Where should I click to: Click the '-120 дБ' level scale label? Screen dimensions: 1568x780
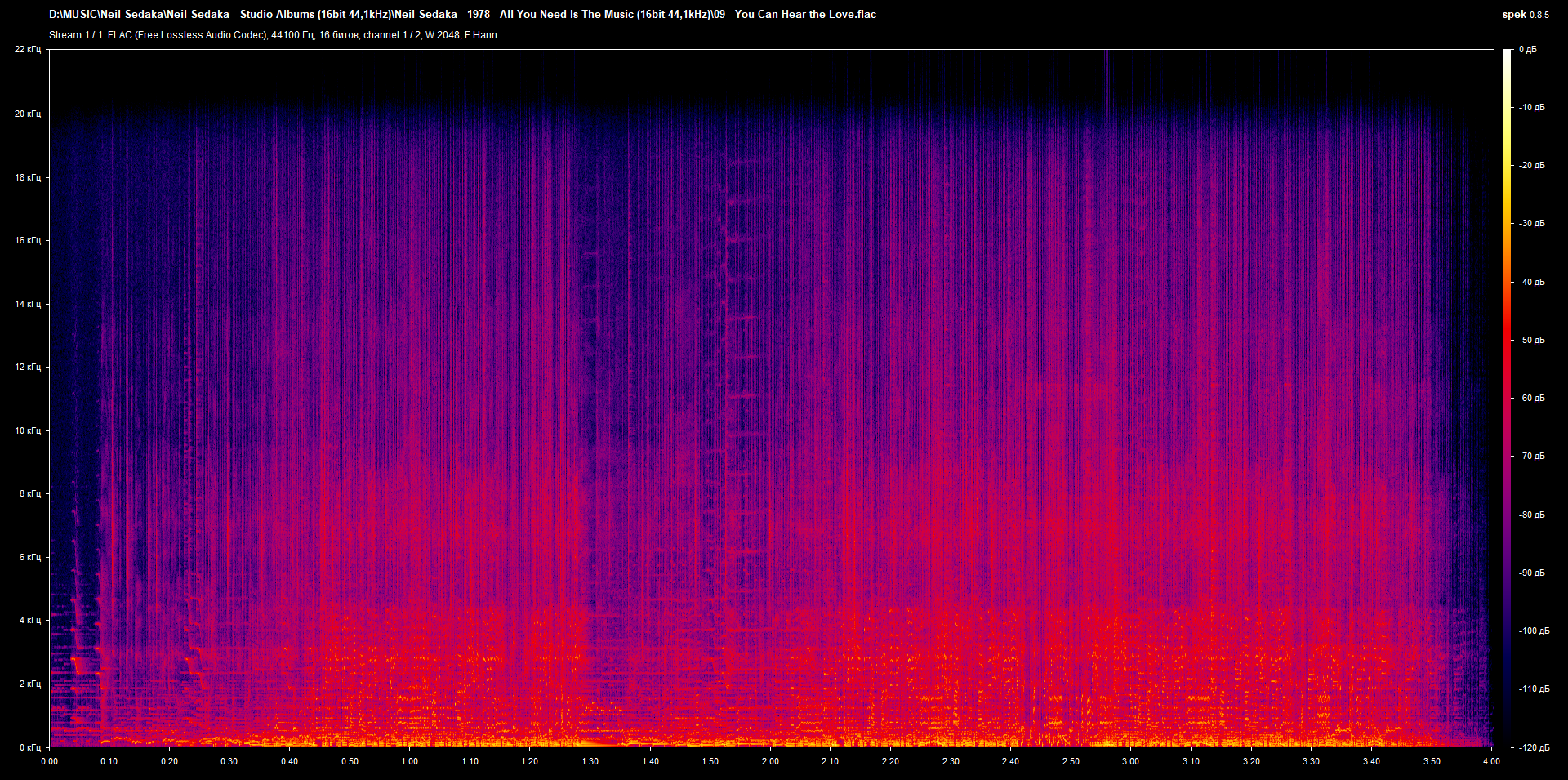[x=1534, y=748]
